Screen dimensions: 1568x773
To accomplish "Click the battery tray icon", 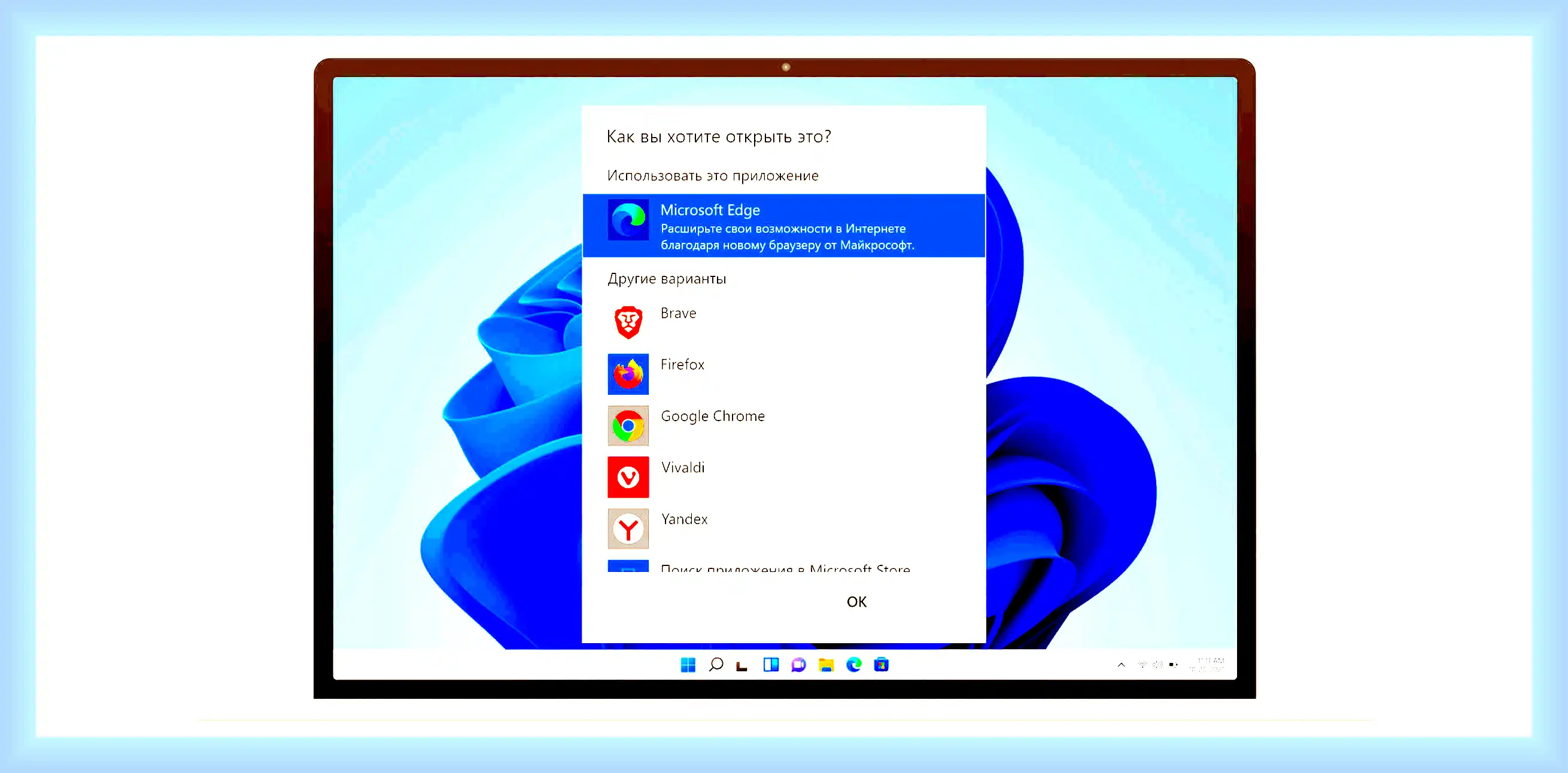I will click(1173, 665).
